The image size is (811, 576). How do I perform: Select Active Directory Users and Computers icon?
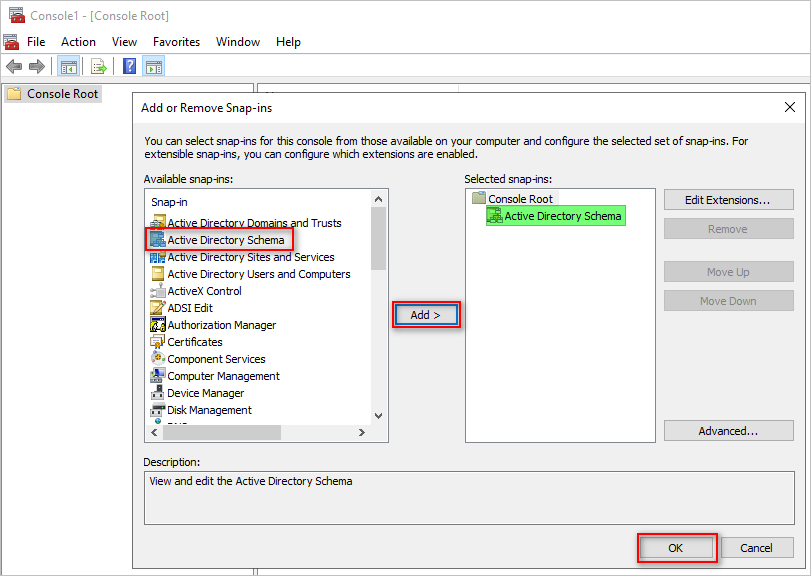158,274
